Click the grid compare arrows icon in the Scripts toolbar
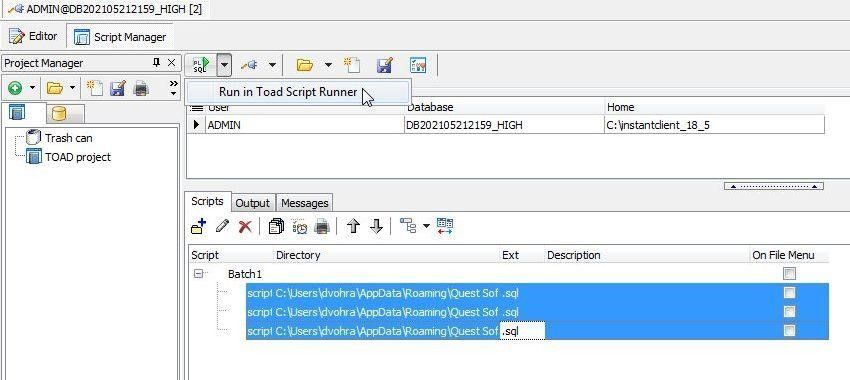This screenshot has width=850, height=380. pyautogui.click(x=445, y=226)
